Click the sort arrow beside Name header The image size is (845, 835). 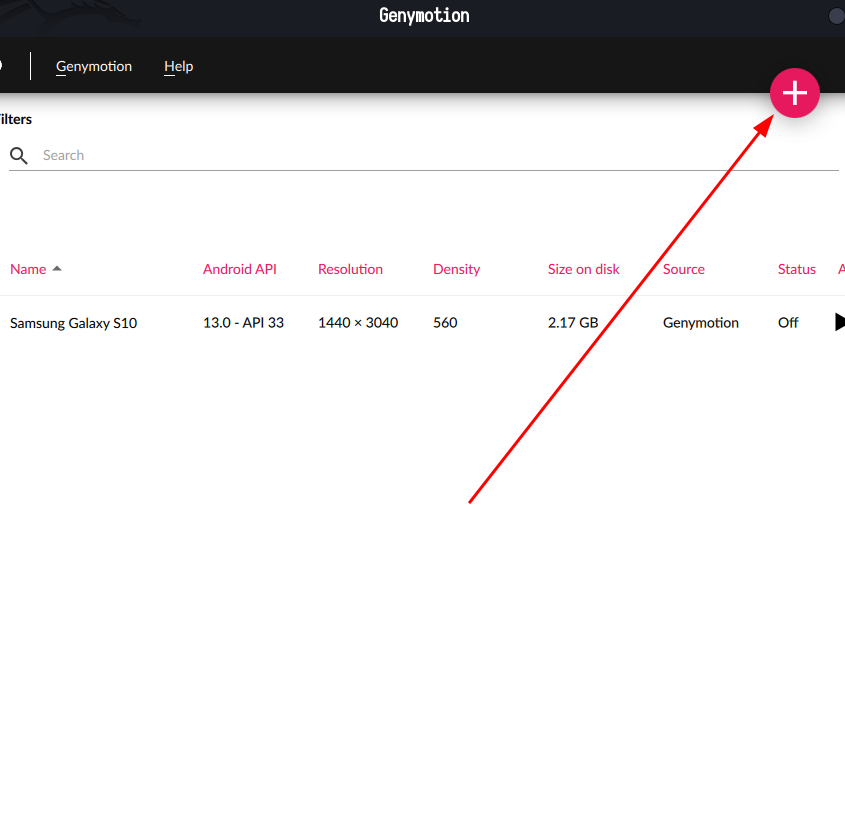pyautogui.click(x=57, y=269)
